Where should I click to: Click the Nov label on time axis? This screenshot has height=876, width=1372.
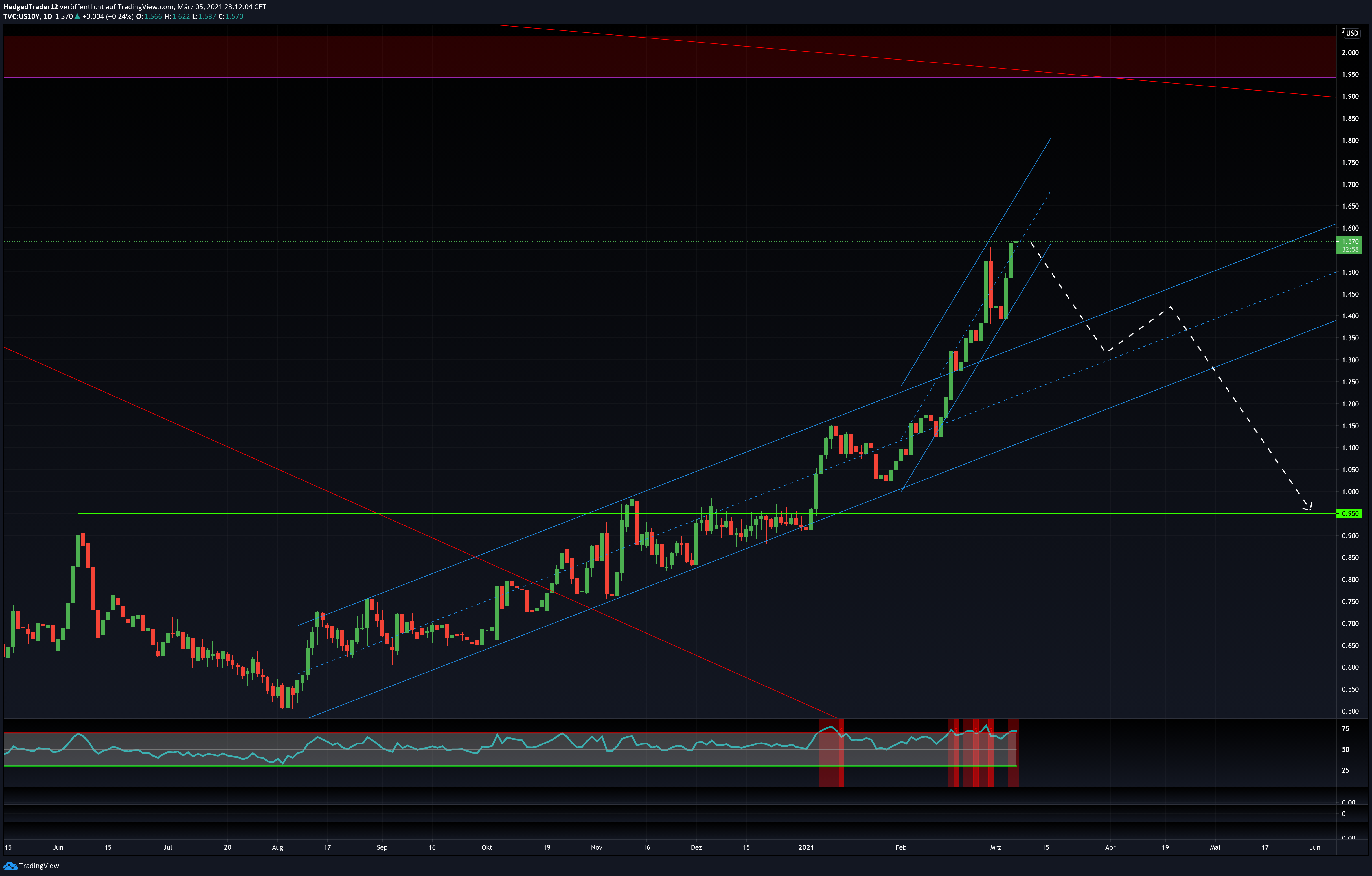[x=597, y=847]
